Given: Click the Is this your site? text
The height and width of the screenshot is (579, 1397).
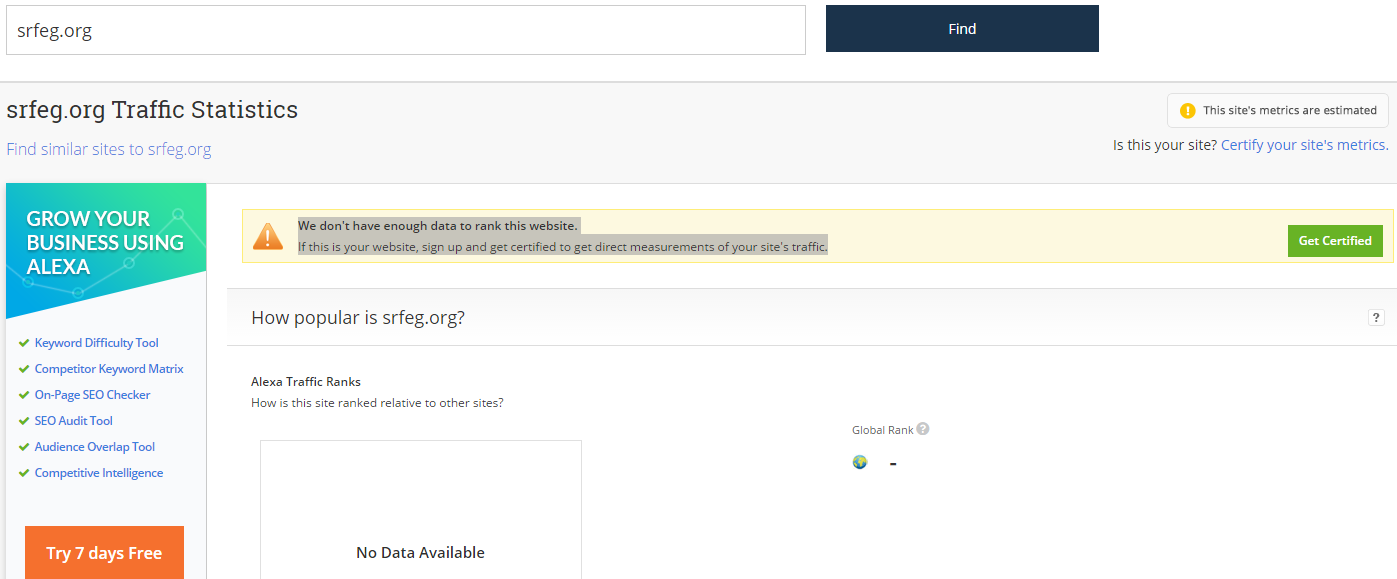Looking at the screenshot, I should click(x=1165, y=145).
